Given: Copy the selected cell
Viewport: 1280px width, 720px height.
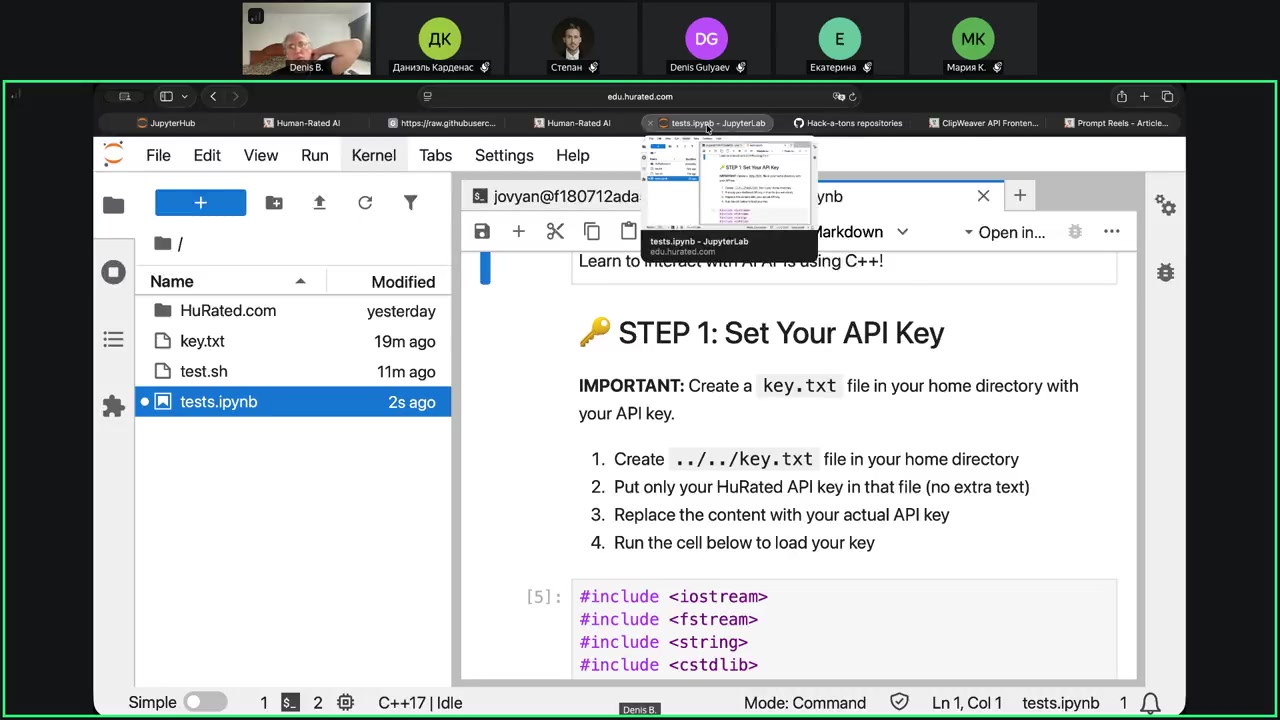Looking at the screenshot, I should coord(592,232).
